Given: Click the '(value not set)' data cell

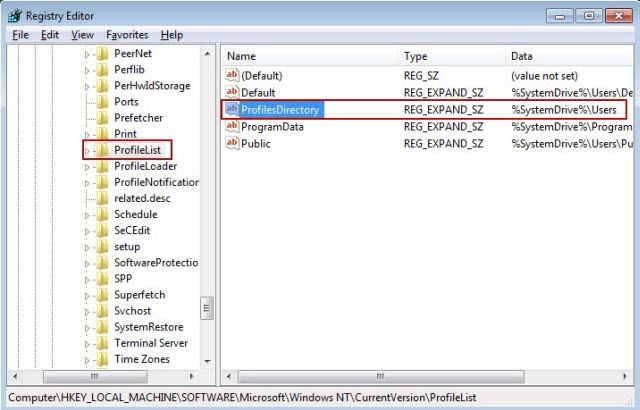Looking at the screenshot, I should click(x=544, y=76).
